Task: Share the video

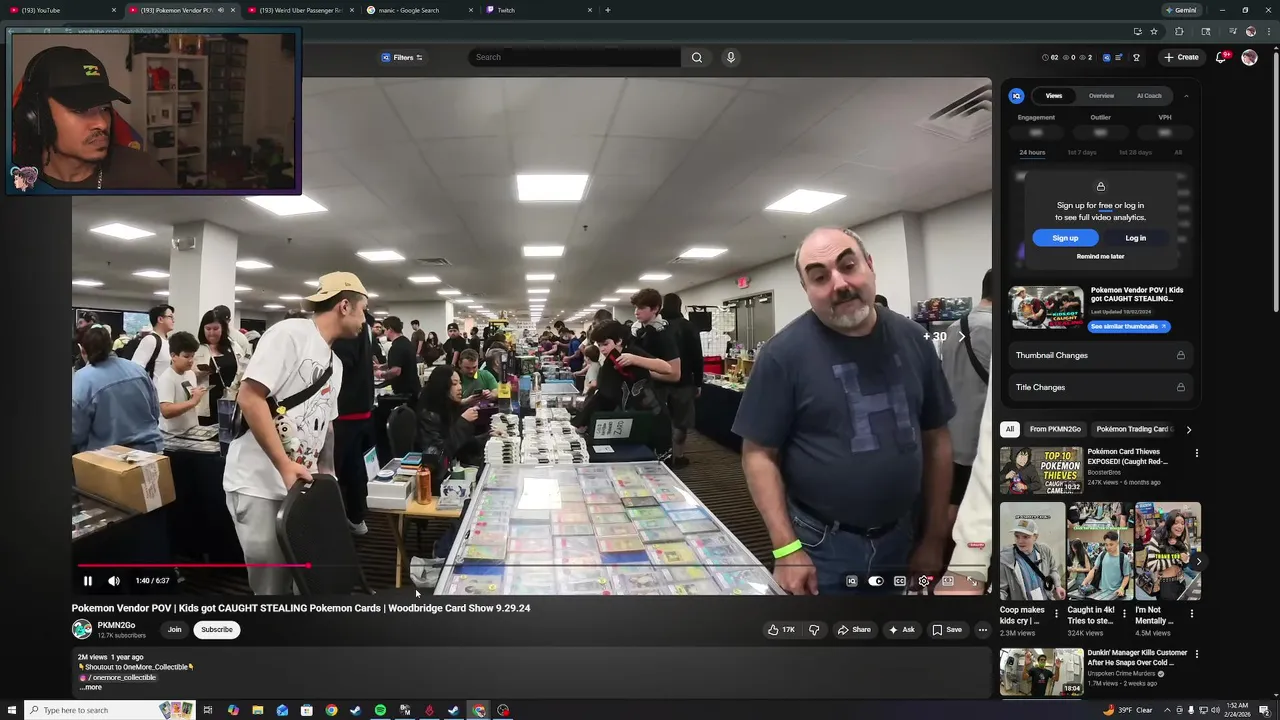Action: coord(854,630)
